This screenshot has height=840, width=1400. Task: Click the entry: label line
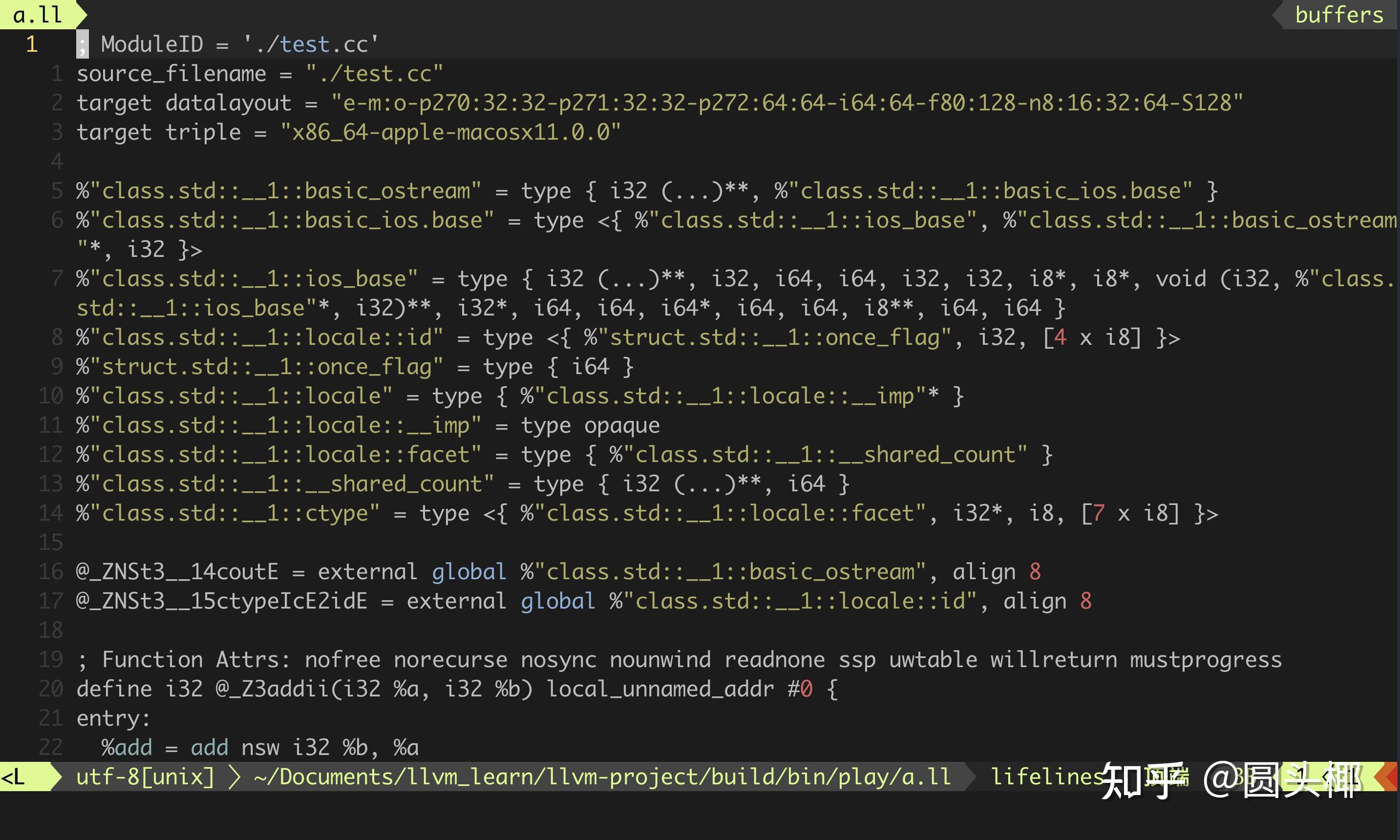point(113,718)
